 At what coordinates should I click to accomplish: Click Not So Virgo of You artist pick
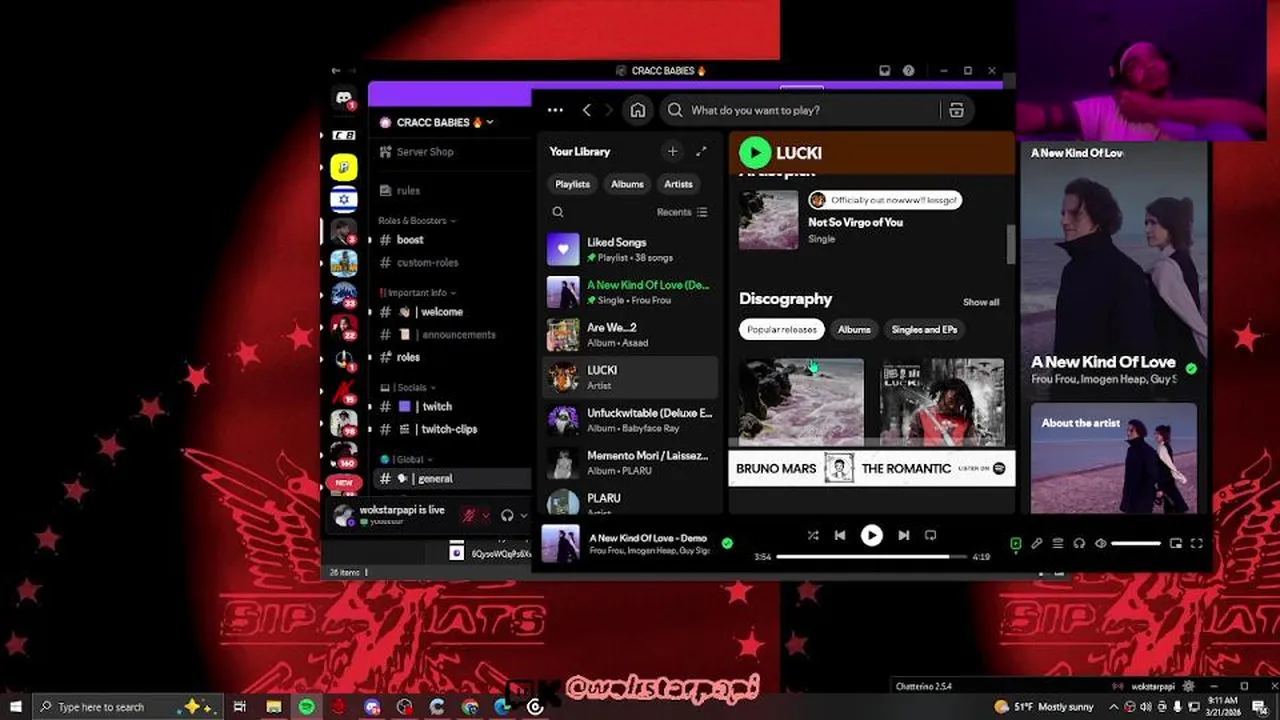[x=855, y=222]
